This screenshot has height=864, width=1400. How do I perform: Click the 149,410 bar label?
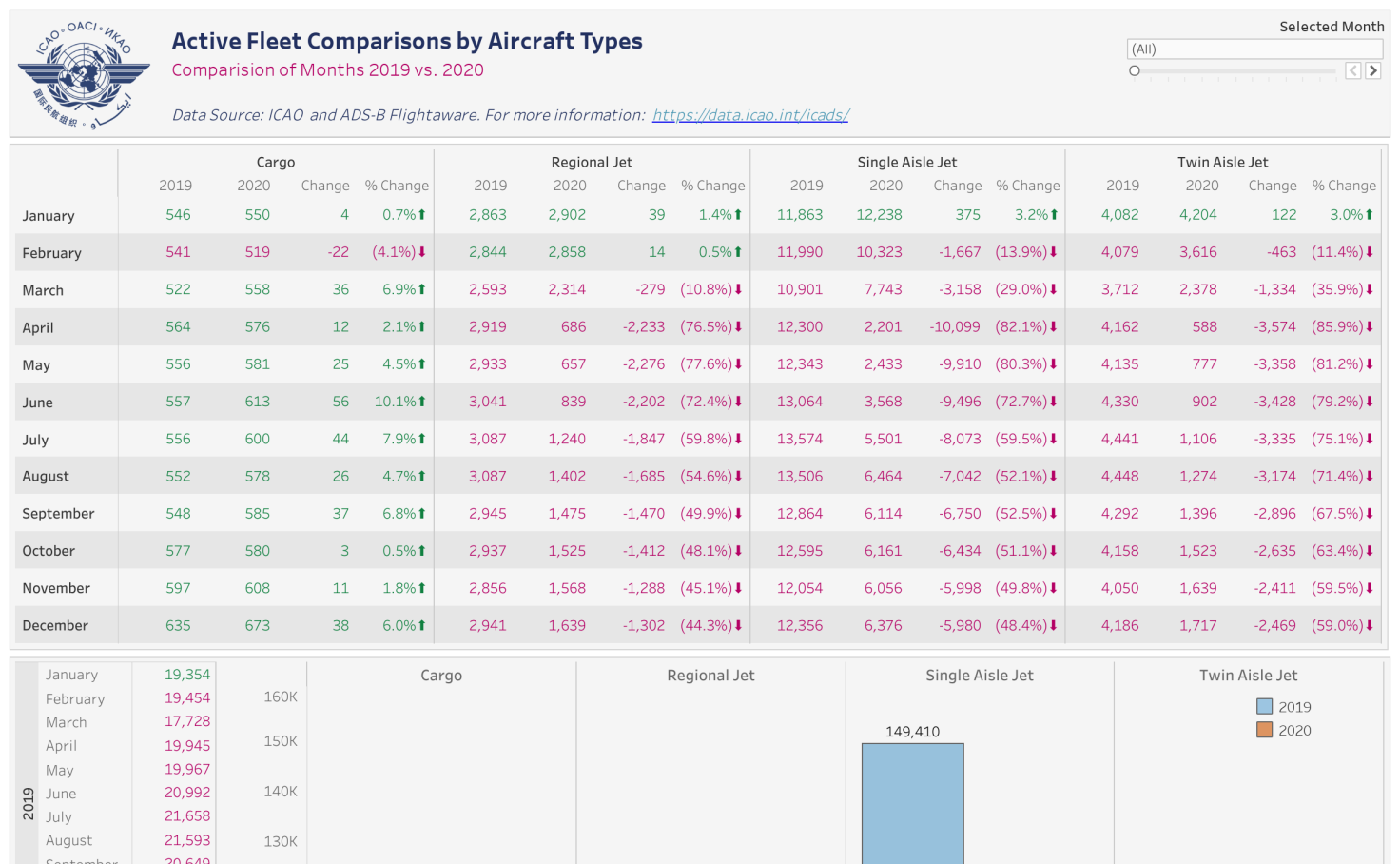(912, 732)
